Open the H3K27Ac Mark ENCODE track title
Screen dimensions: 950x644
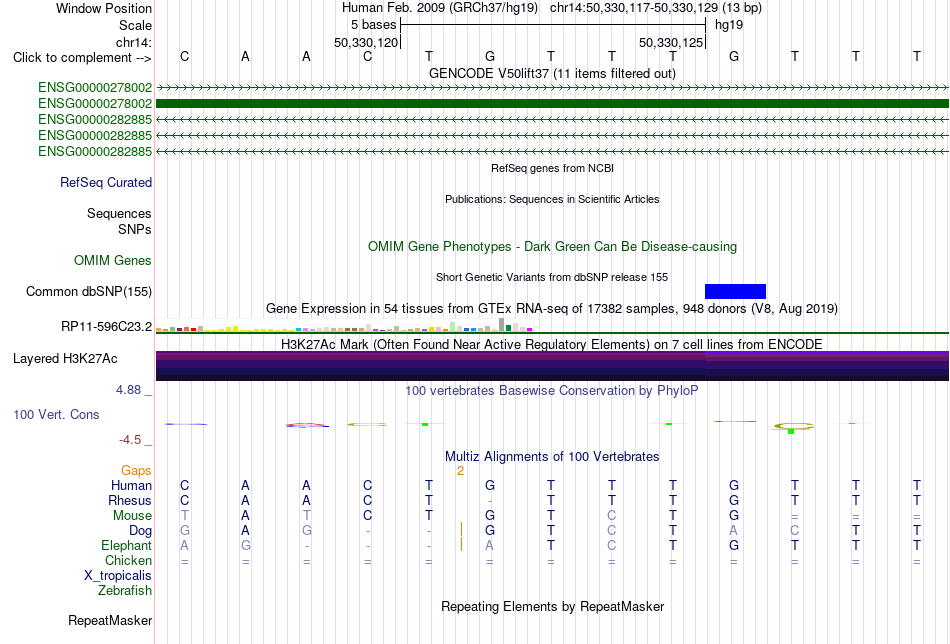coord(552,344)
